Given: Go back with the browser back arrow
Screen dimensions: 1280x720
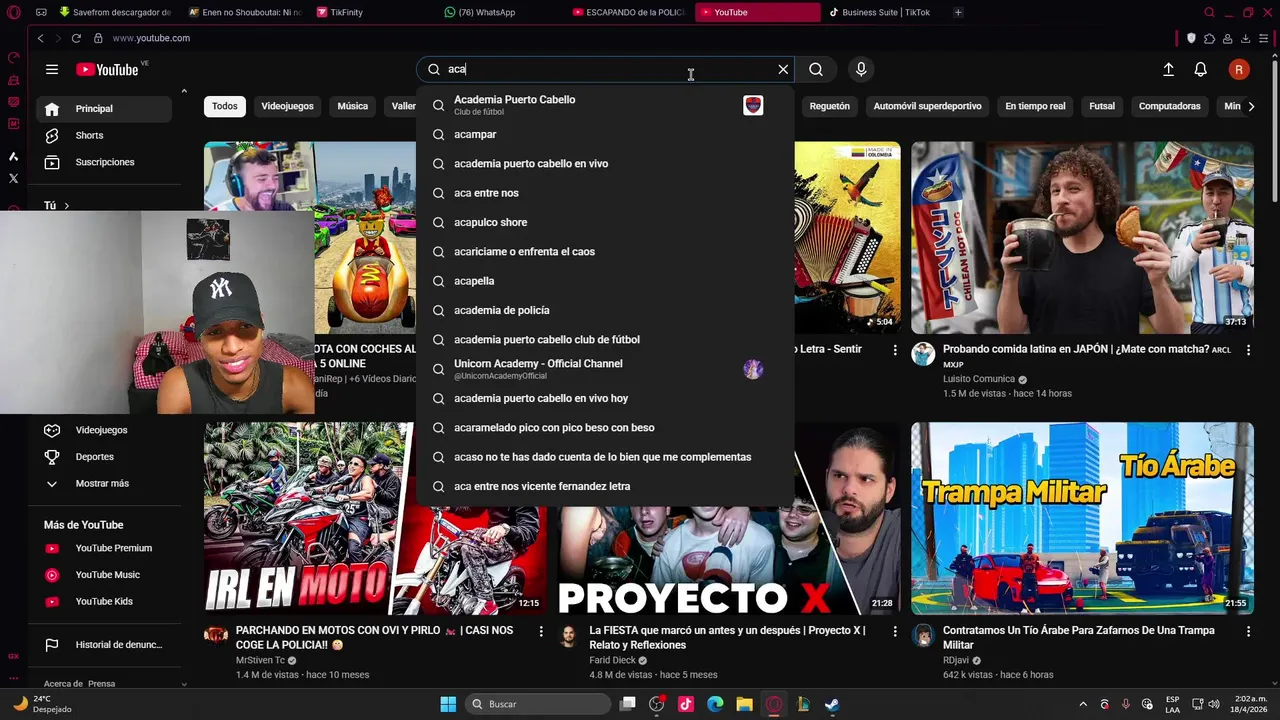Looking at the screenshot, I should coord(40,38).
